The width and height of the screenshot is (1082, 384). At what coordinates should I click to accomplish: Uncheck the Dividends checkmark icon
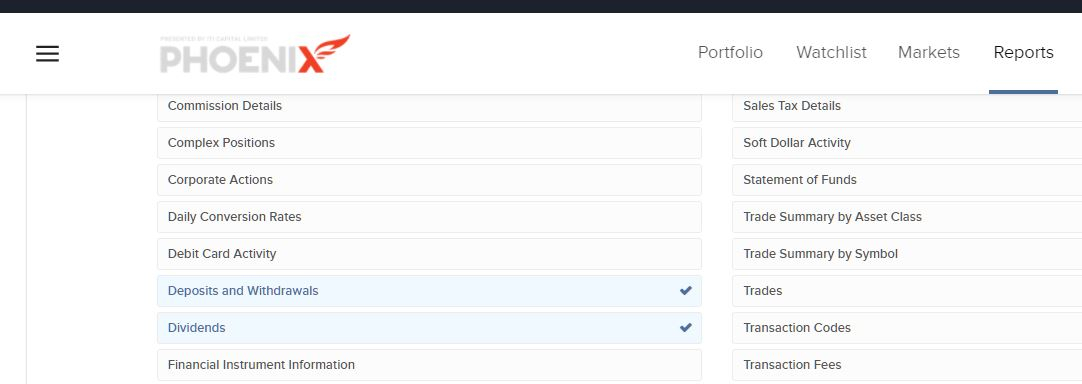click(x=685, y=327)
